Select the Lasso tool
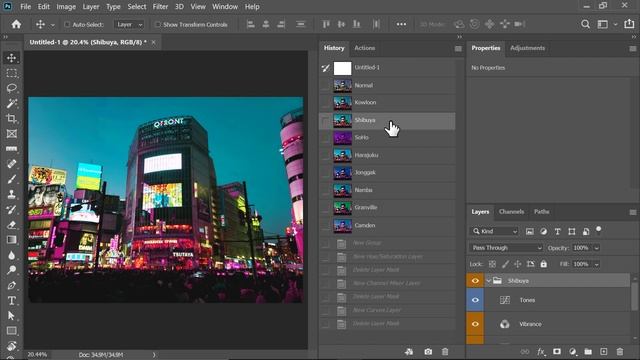Screen dimensions: 640x360 click(x=11, y=88)
